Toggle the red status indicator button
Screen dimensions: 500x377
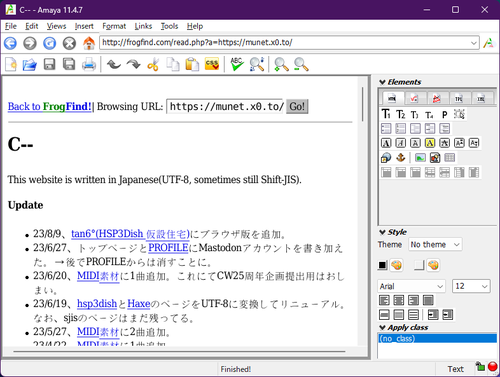pyautogui.click(x=492, y=367)
